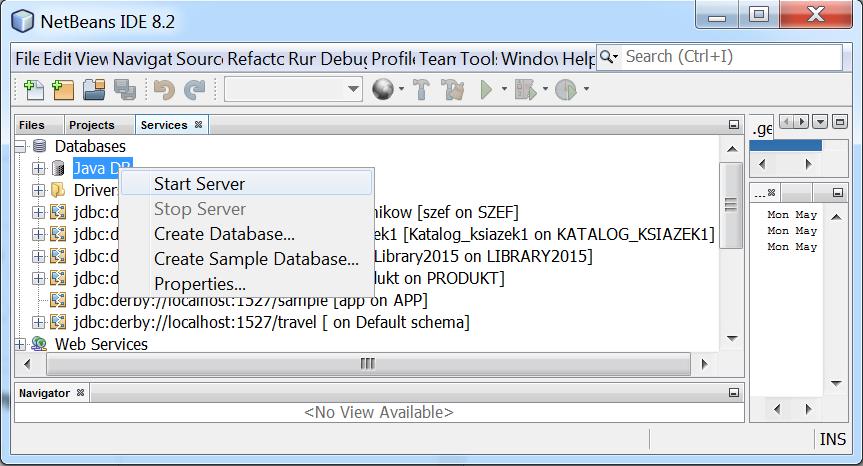Click the Services tree scroll down arrow
The image size is (863, 466).
pyautogui.click(x=731, y=338)
